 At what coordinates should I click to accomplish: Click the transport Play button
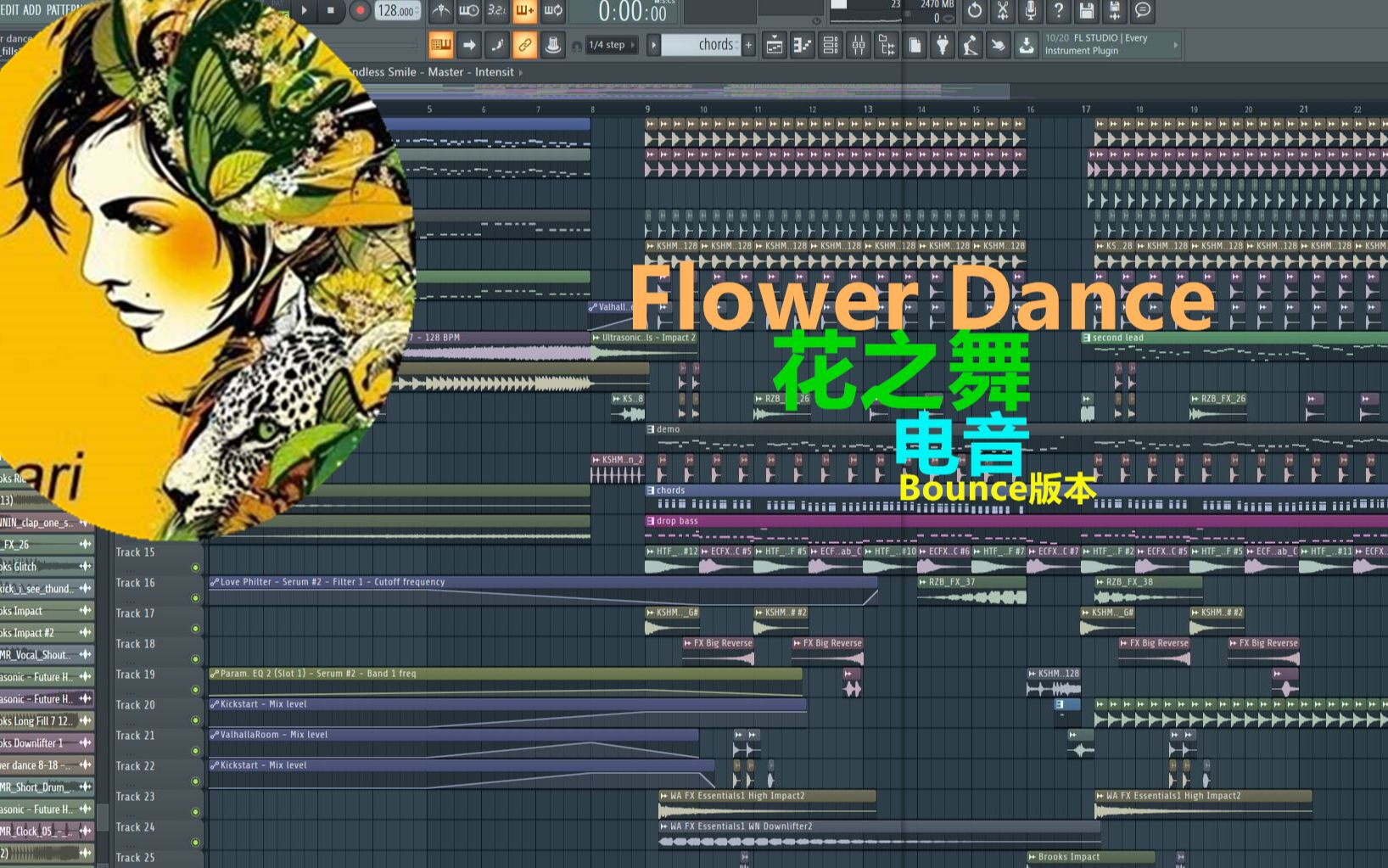(304, 10)
